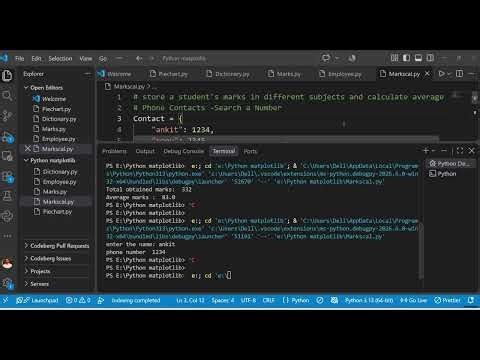Screen dimensions: 480x360
Task: Switch to the Debug Console tab
Action: [183, 151]
